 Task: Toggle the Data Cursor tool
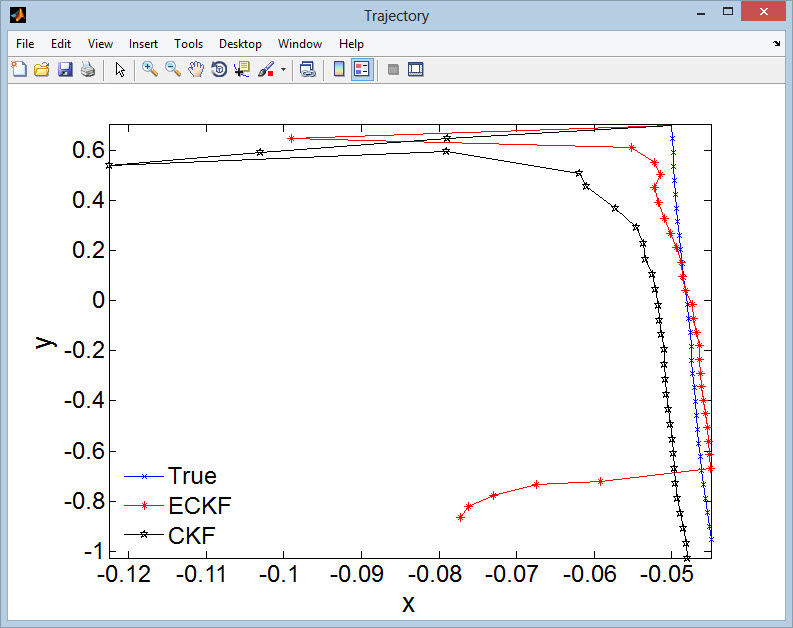point(242,69)
